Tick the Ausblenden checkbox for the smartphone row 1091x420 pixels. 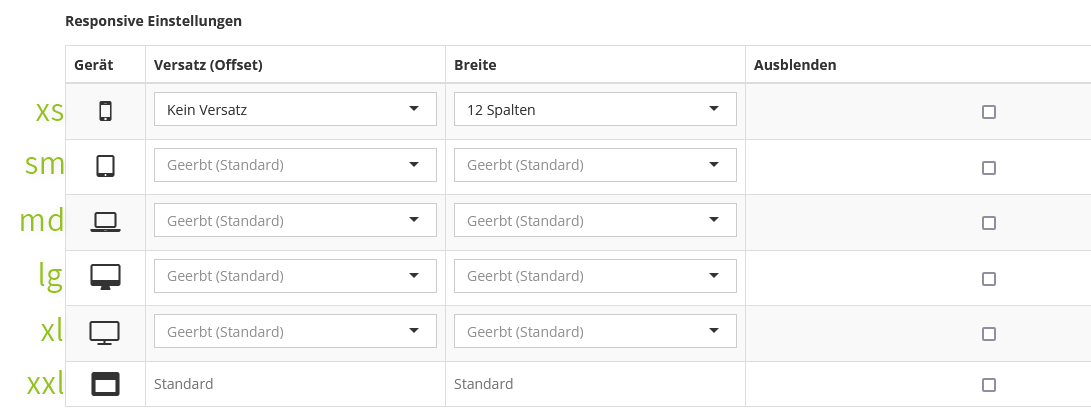click(989, 111)
